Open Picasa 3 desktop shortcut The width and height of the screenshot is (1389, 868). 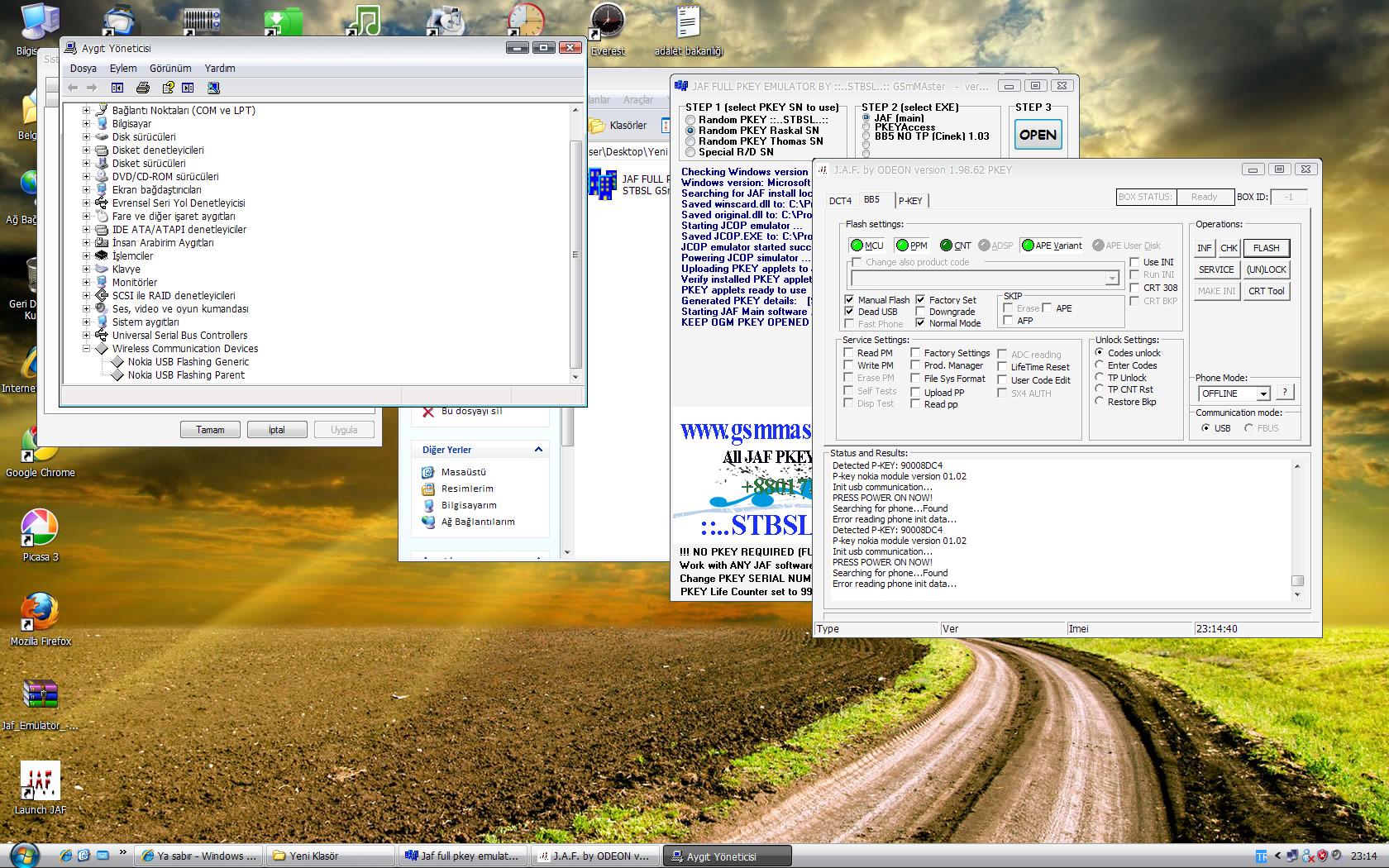40,536
